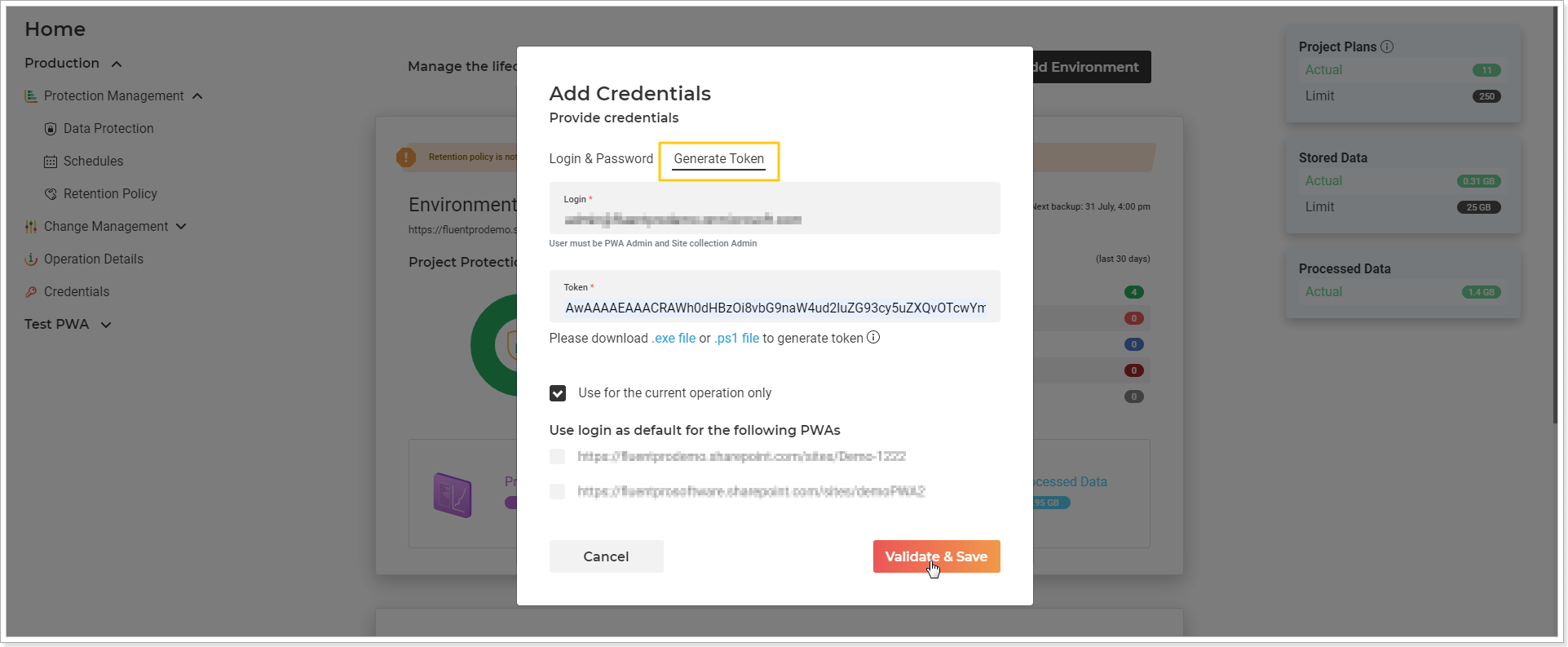Switch to the Login & Password tab
1568x647 pixels.
[x=601, y=158]
